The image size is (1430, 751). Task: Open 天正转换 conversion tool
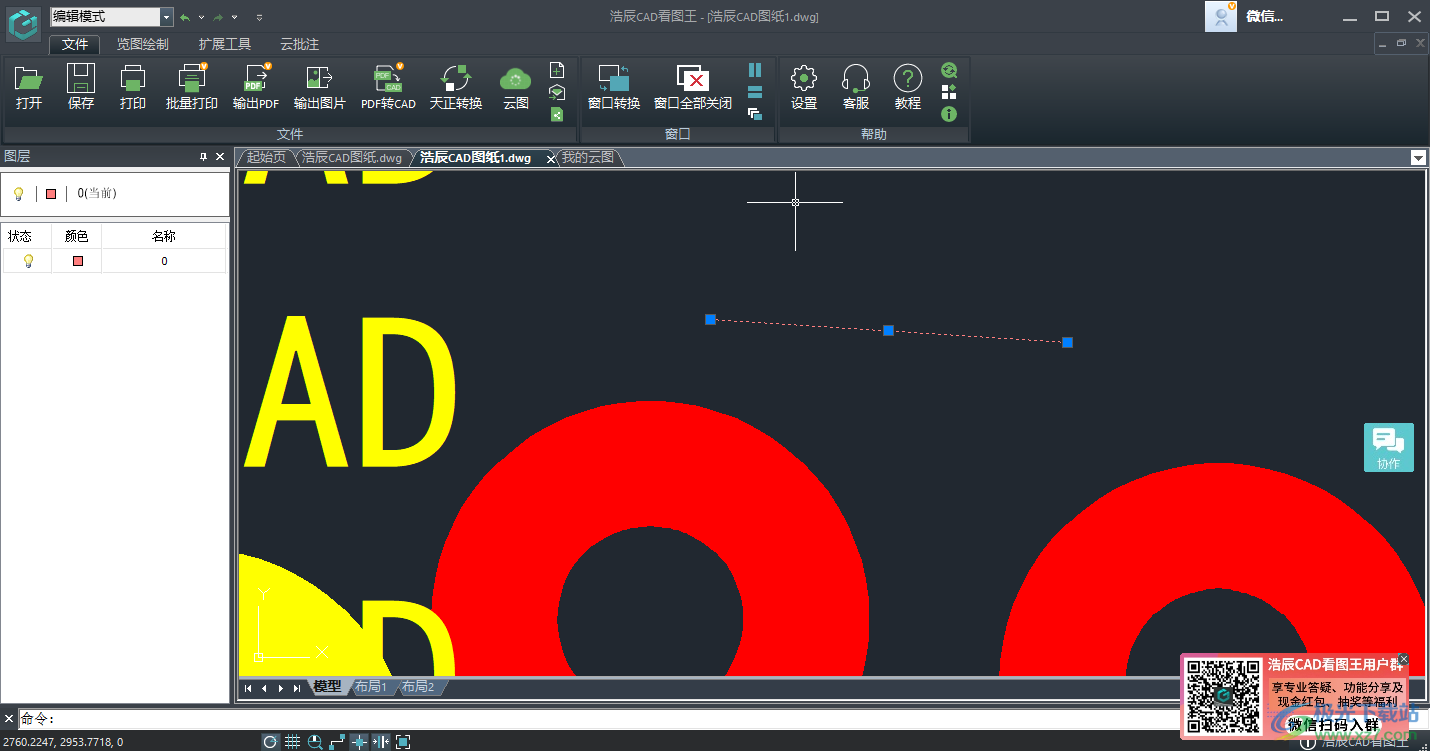click(x=456, y=87)
